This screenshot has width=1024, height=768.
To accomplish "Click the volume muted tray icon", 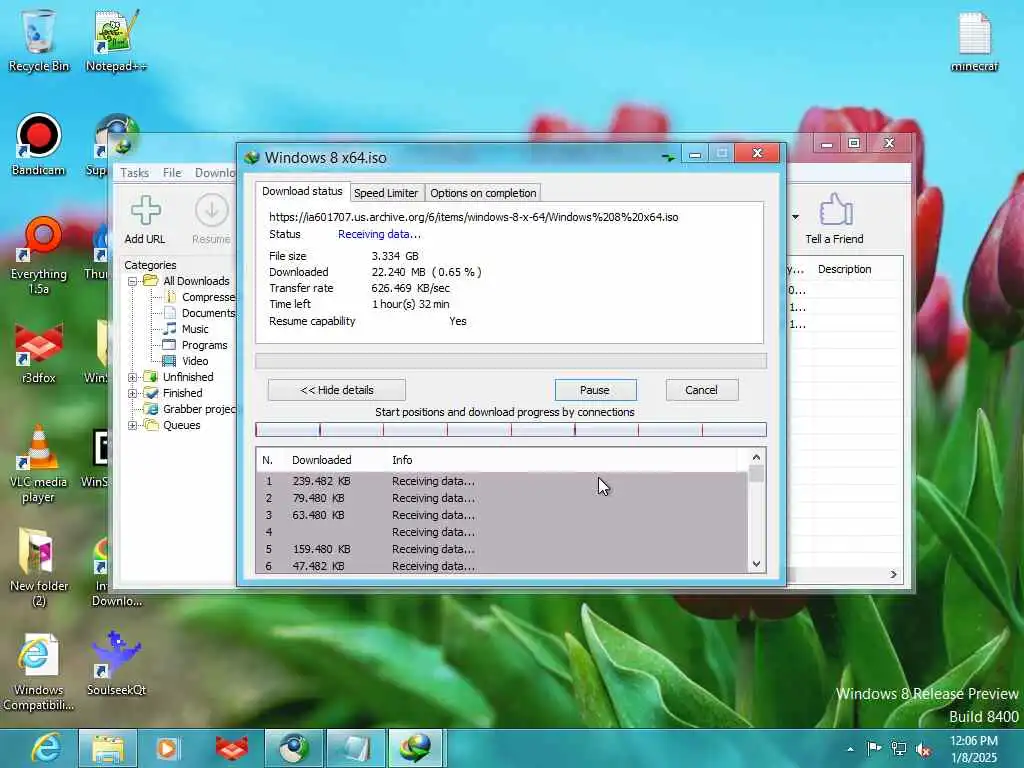I will tap(923, 749).
